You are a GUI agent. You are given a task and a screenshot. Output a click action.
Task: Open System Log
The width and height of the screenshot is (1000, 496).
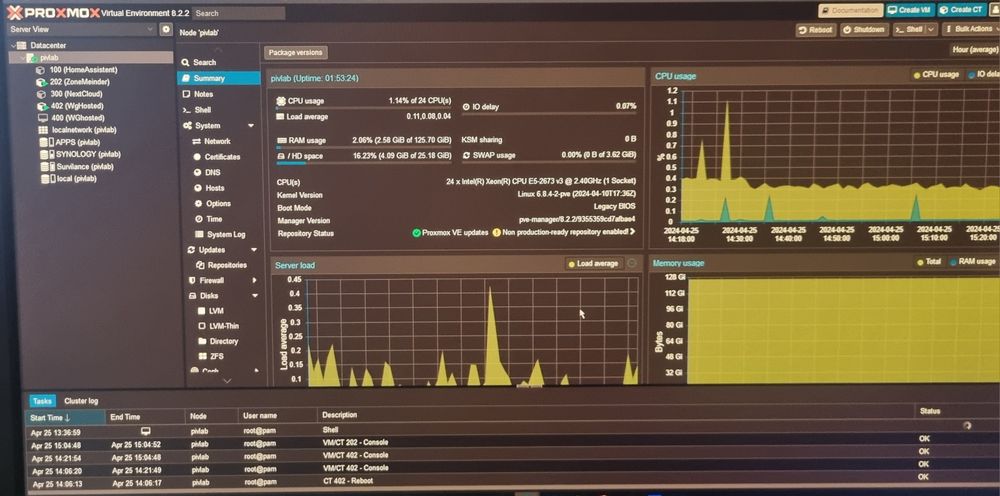click(x=226, y=234)
